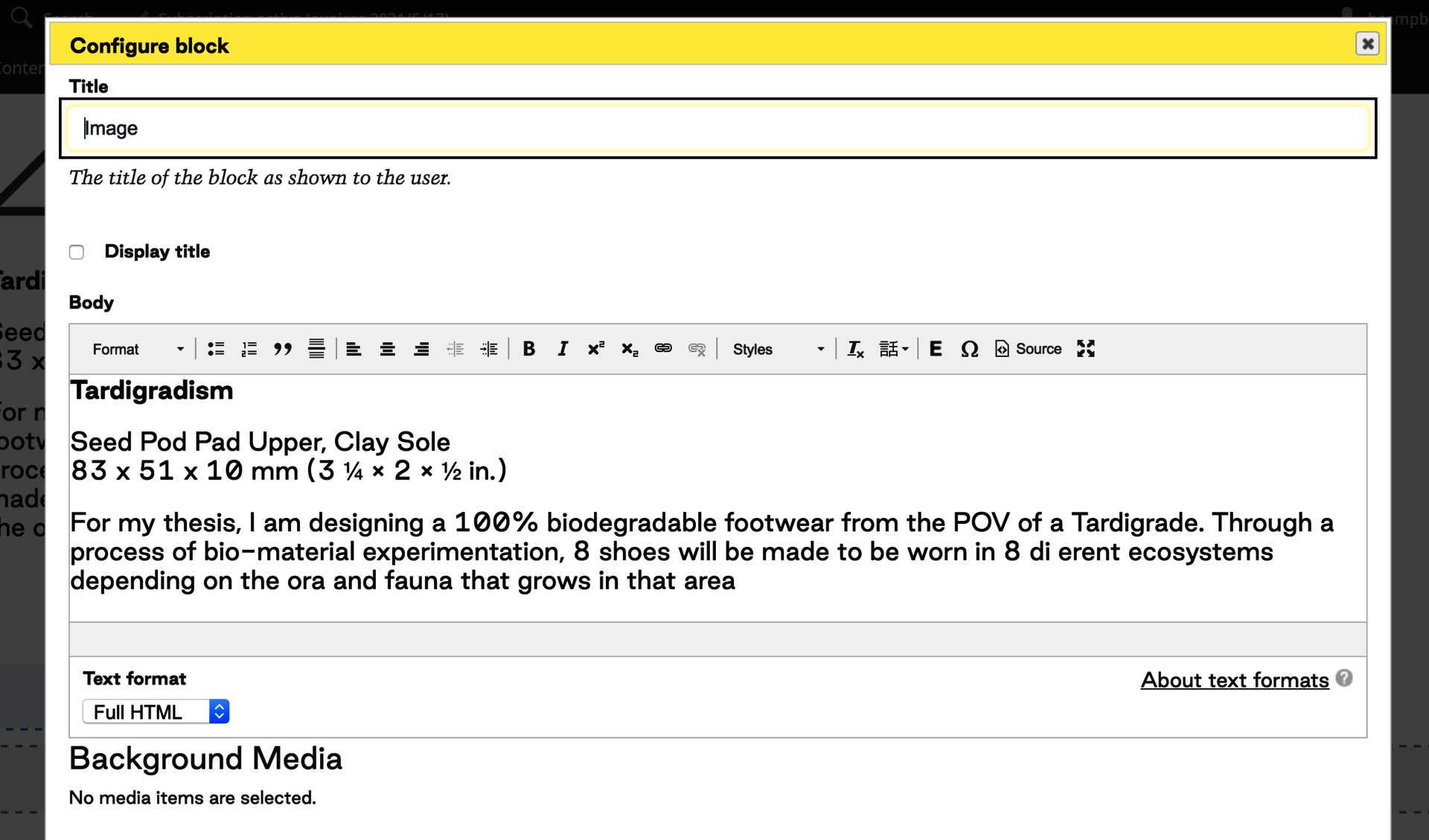The image size is (1429, 840).
Task: Switch editor to Source view
Action: coord(1028,349)
